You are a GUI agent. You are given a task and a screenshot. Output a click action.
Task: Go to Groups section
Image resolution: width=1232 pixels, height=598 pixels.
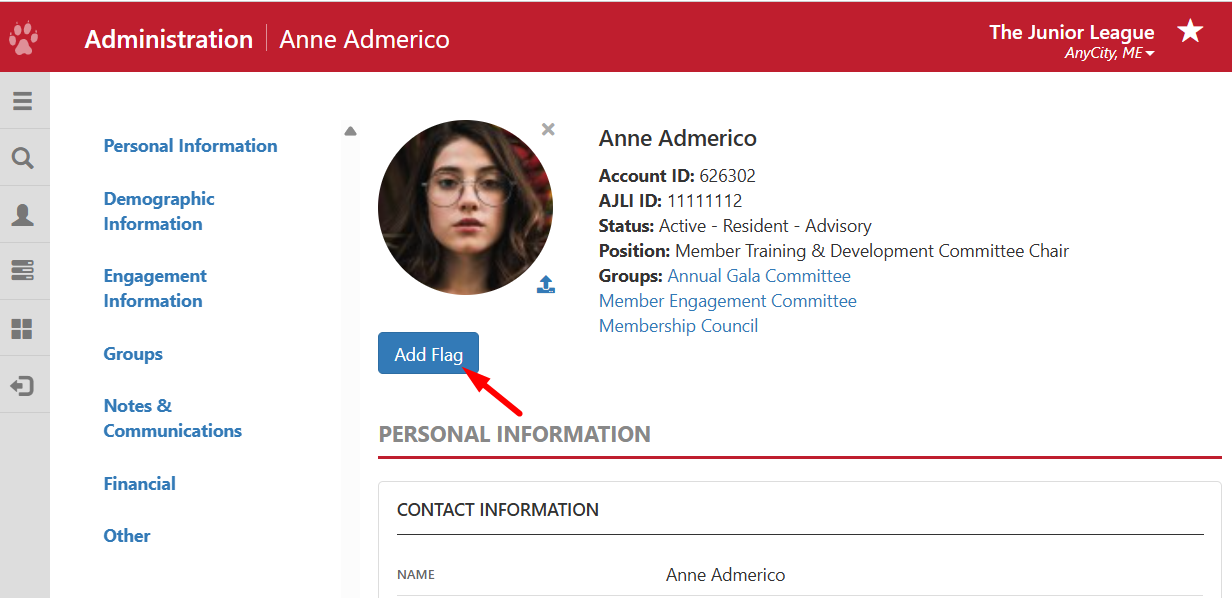[x=133, y=354]
